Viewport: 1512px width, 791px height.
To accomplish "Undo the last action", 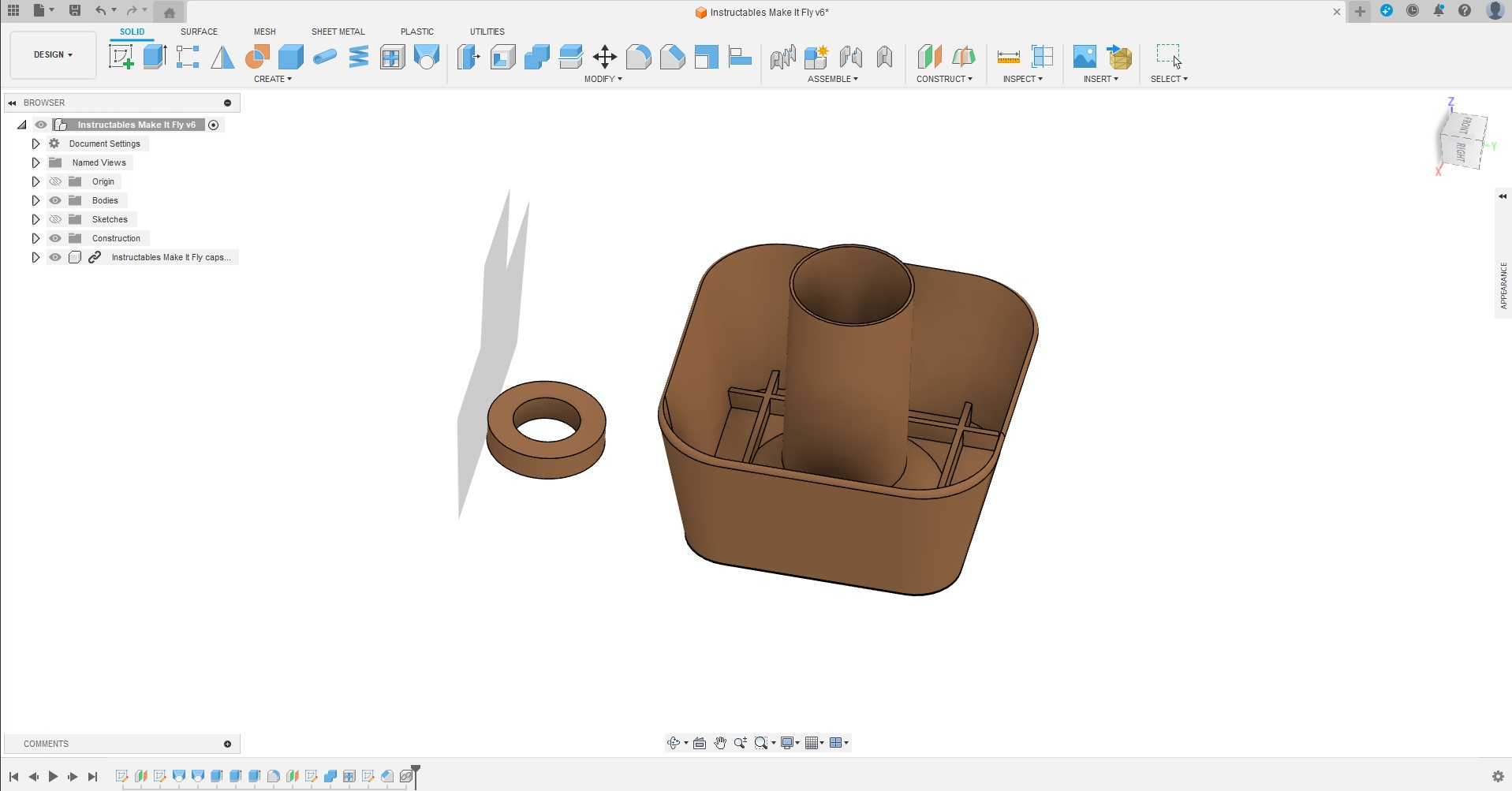I will tap(100, 11).
